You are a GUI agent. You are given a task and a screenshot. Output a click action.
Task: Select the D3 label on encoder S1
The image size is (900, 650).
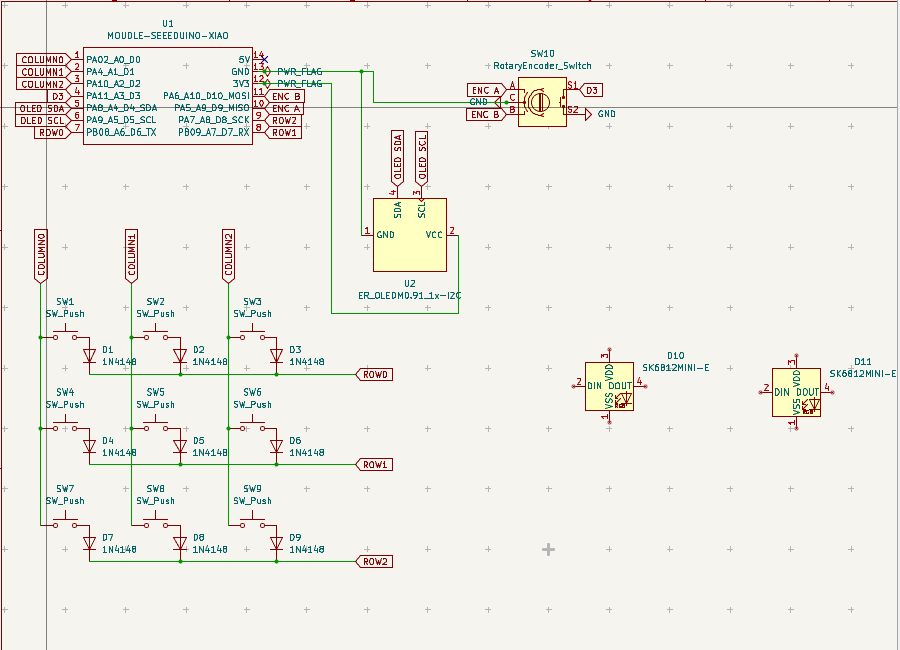pos(591,90)
